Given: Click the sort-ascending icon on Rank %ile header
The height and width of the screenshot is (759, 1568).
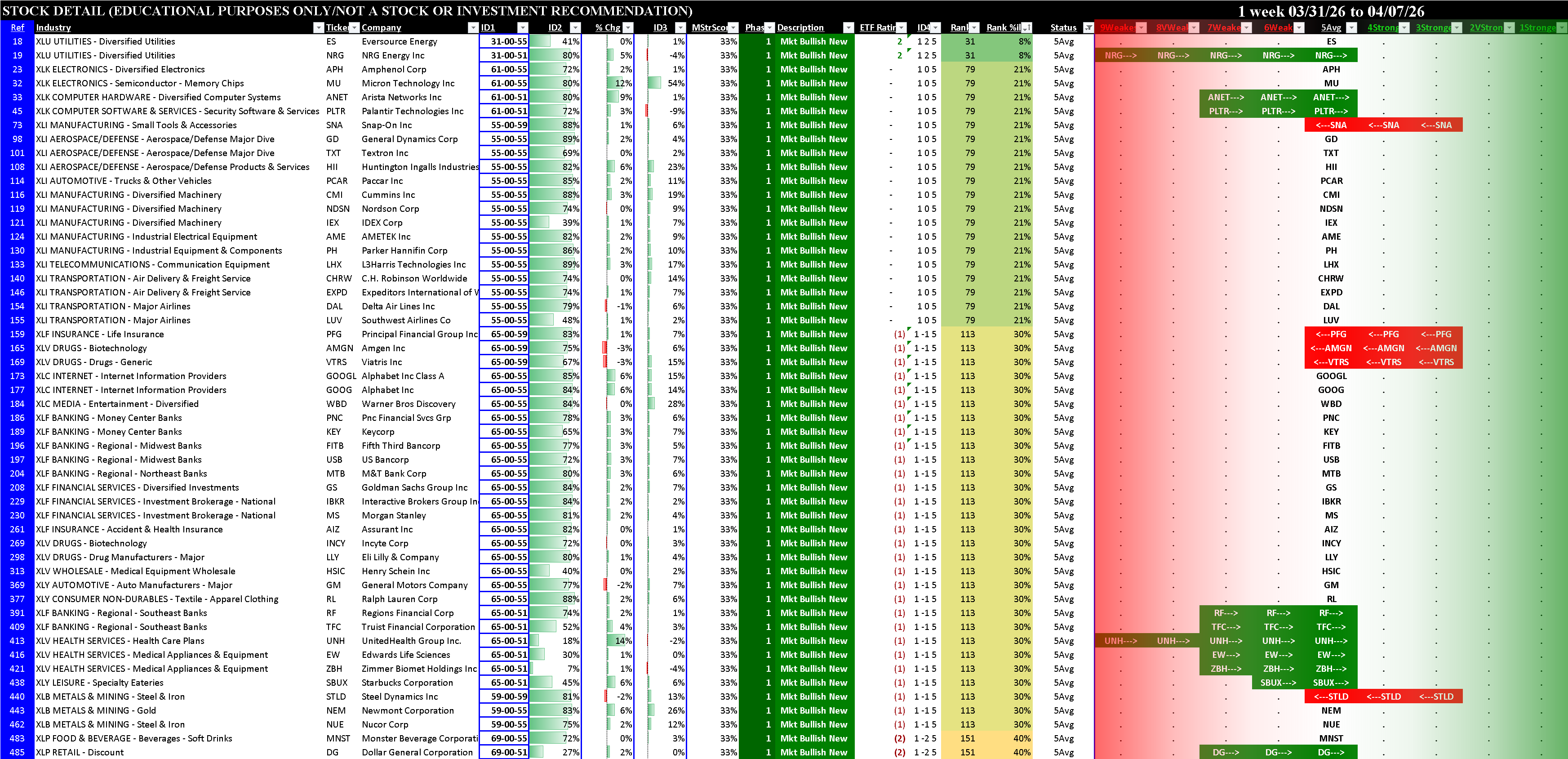Looking at the screenshot, I should (x=1027, y=27).
